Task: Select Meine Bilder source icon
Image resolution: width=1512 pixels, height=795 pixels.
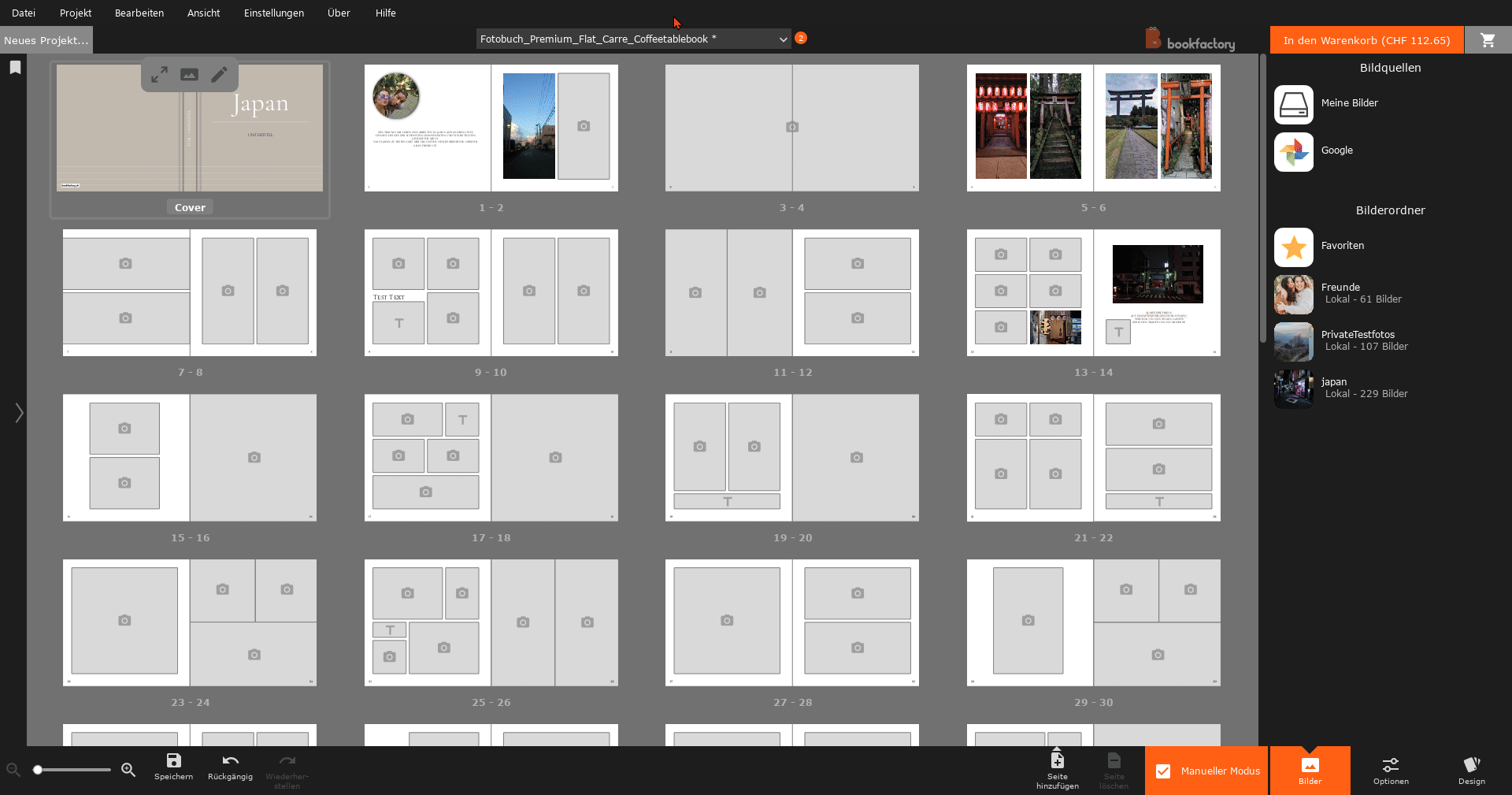Action: click(x=1294, y=105)
